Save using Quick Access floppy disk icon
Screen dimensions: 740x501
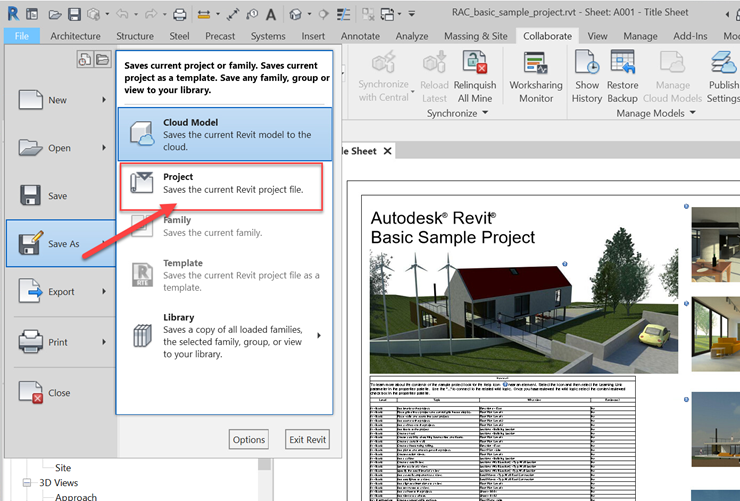[74, 15]
